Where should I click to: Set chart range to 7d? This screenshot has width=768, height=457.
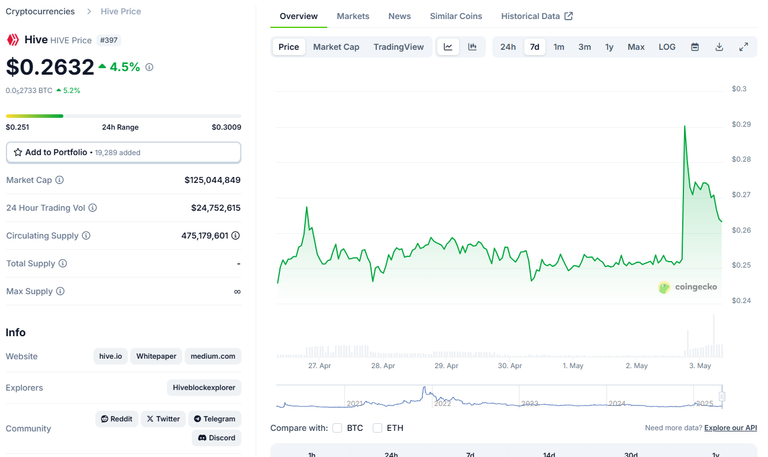tap(534, 47)
